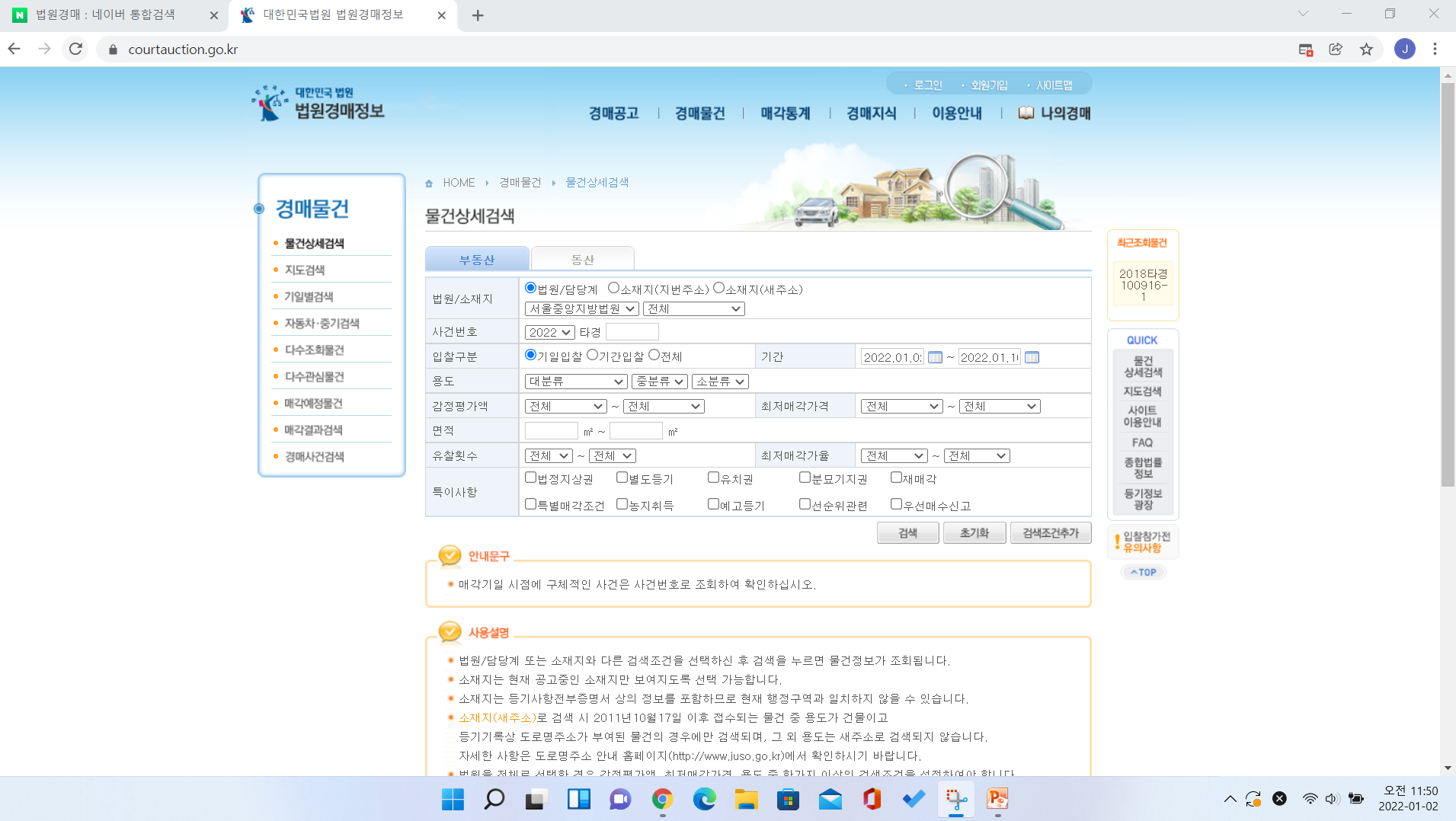Open taskbar search magnifier
Viewport: 1456px width, 821px height.
[494, 799]
